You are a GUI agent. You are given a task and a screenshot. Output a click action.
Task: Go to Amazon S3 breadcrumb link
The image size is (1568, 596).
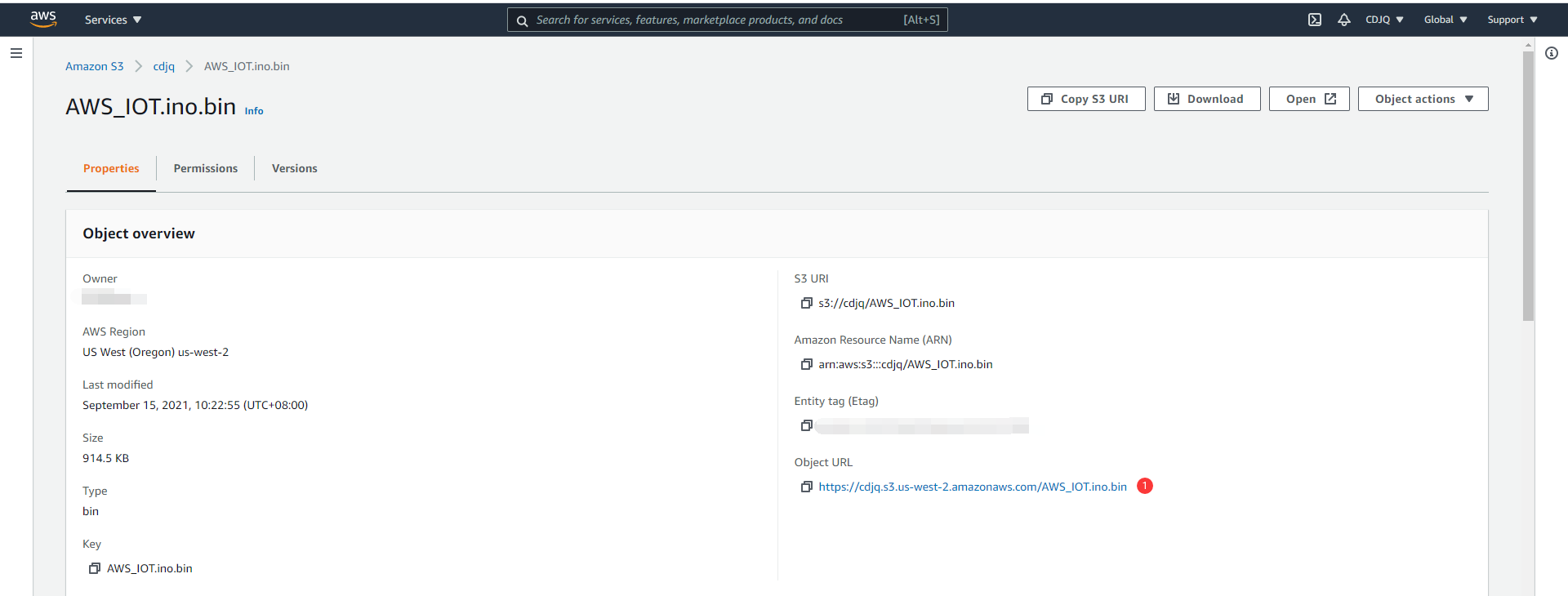[95, 66]
